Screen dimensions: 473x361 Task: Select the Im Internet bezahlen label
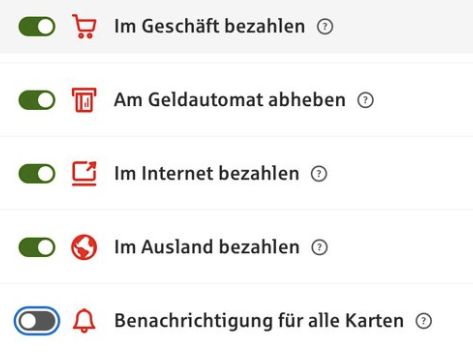coord(207,174)
